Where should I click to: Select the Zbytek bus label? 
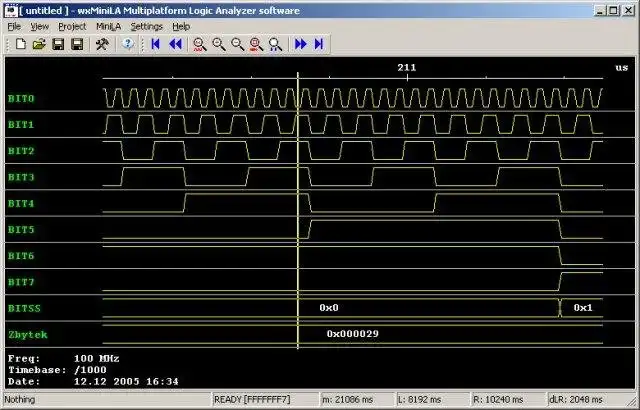click(x=28, y=335)
